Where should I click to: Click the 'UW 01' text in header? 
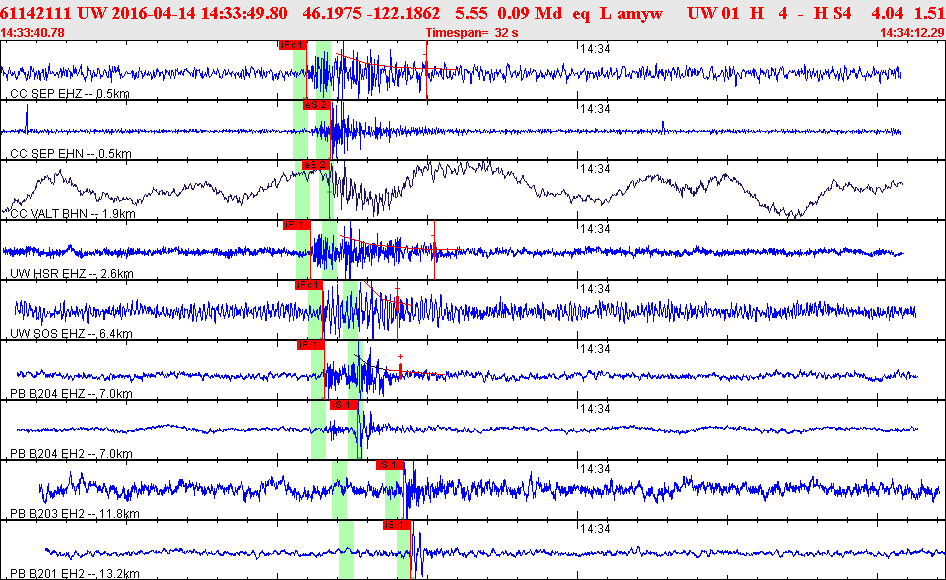pyautogui.click(x=713, y=13)
